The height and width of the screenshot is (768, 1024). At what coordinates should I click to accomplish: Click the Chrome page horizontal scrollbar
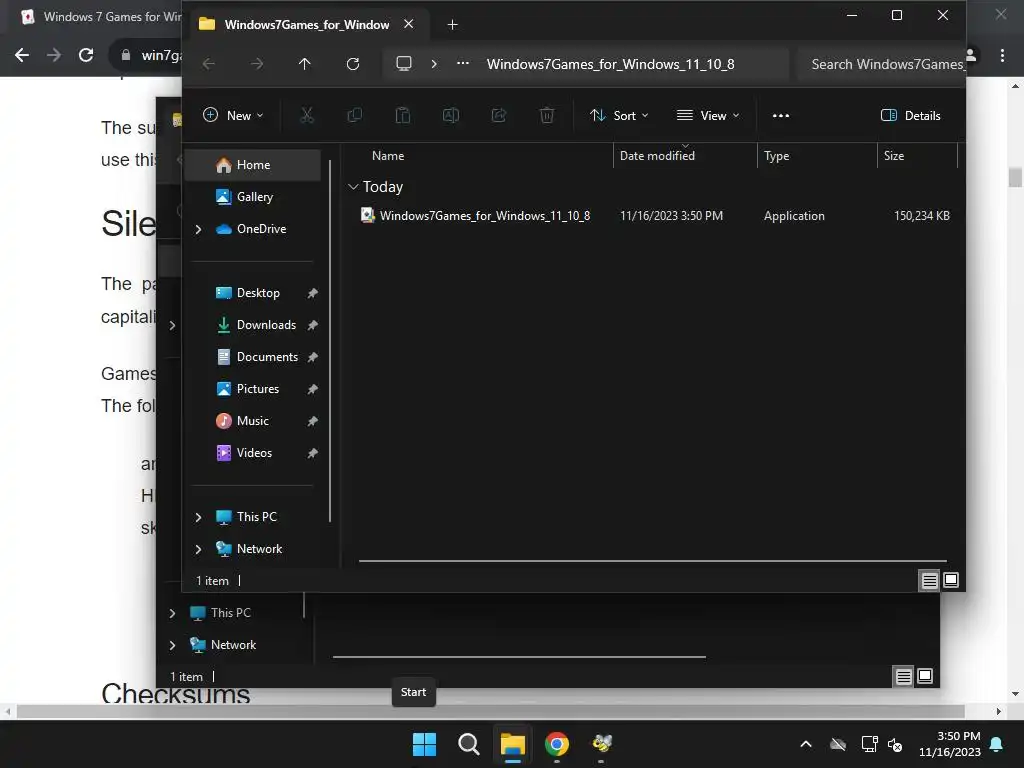(x=490, y=711)
